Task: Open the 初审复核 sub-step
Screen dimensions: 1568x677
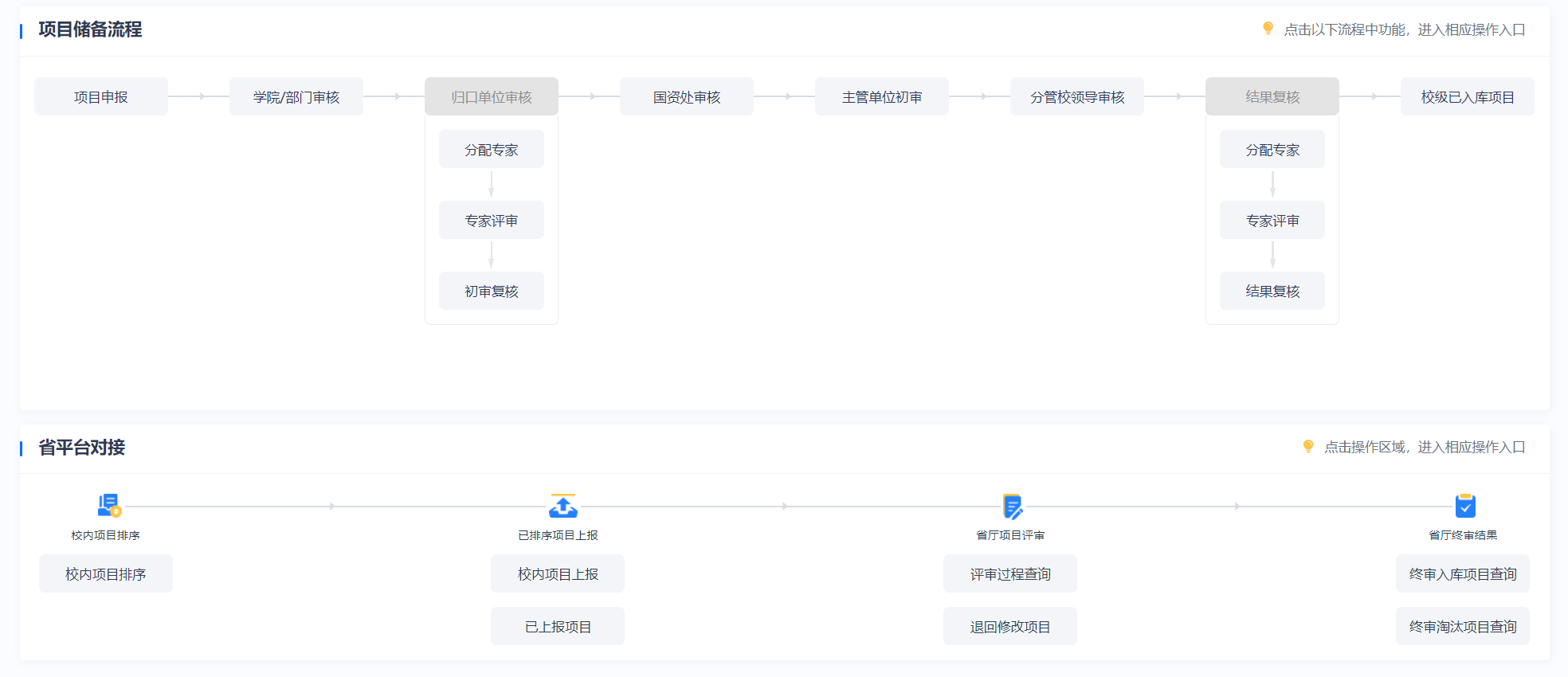Action: 491,292
